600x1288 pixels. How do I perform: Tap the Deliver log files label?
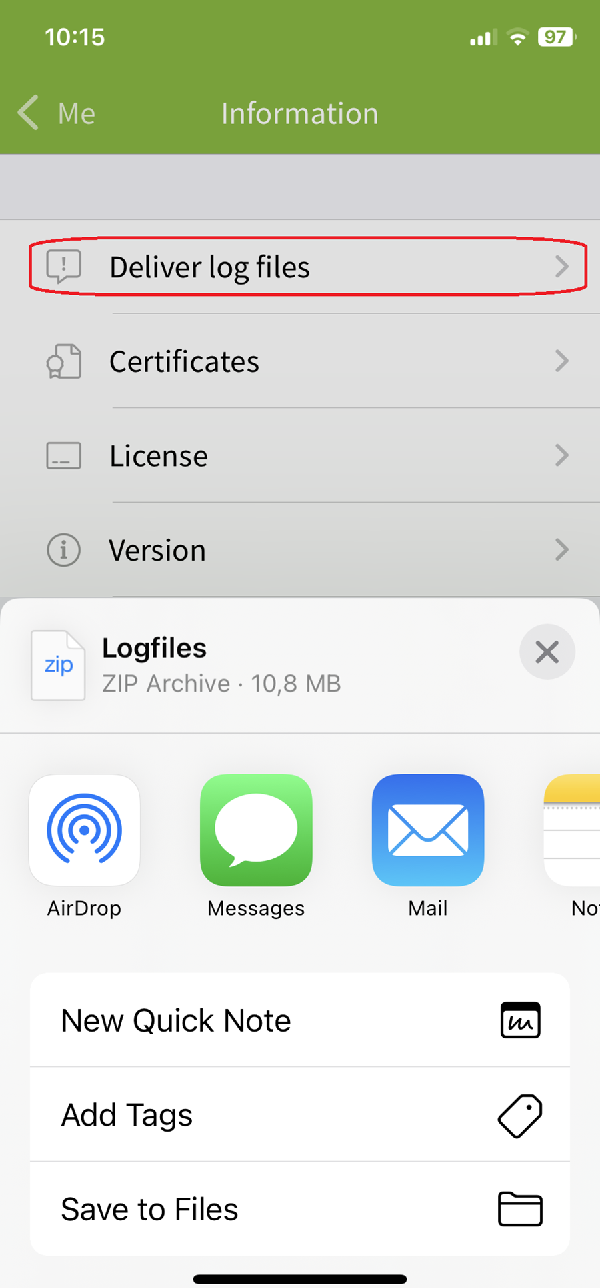click(210, 267)
